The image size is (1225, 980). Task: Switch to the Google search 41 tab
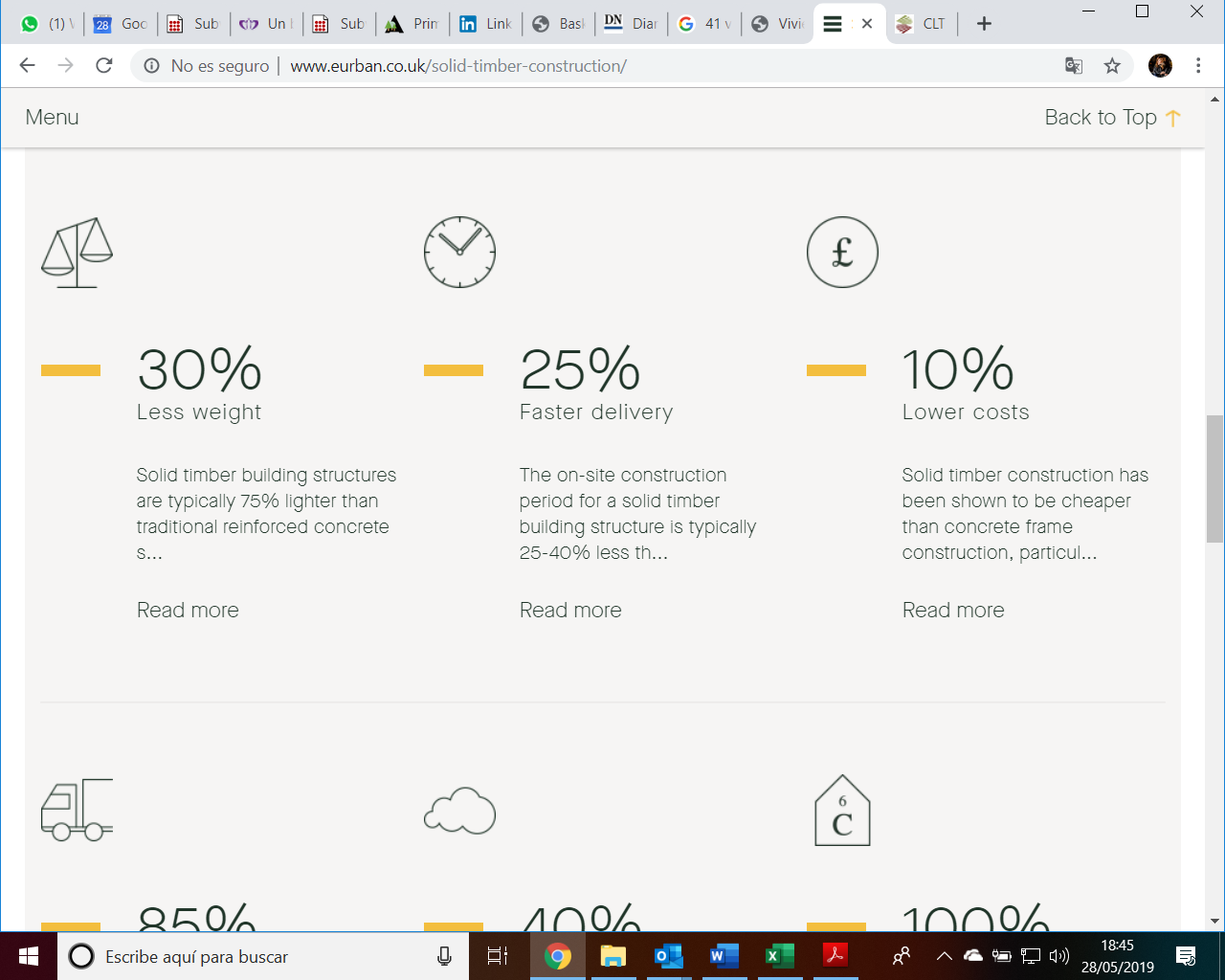pos(704,24)
